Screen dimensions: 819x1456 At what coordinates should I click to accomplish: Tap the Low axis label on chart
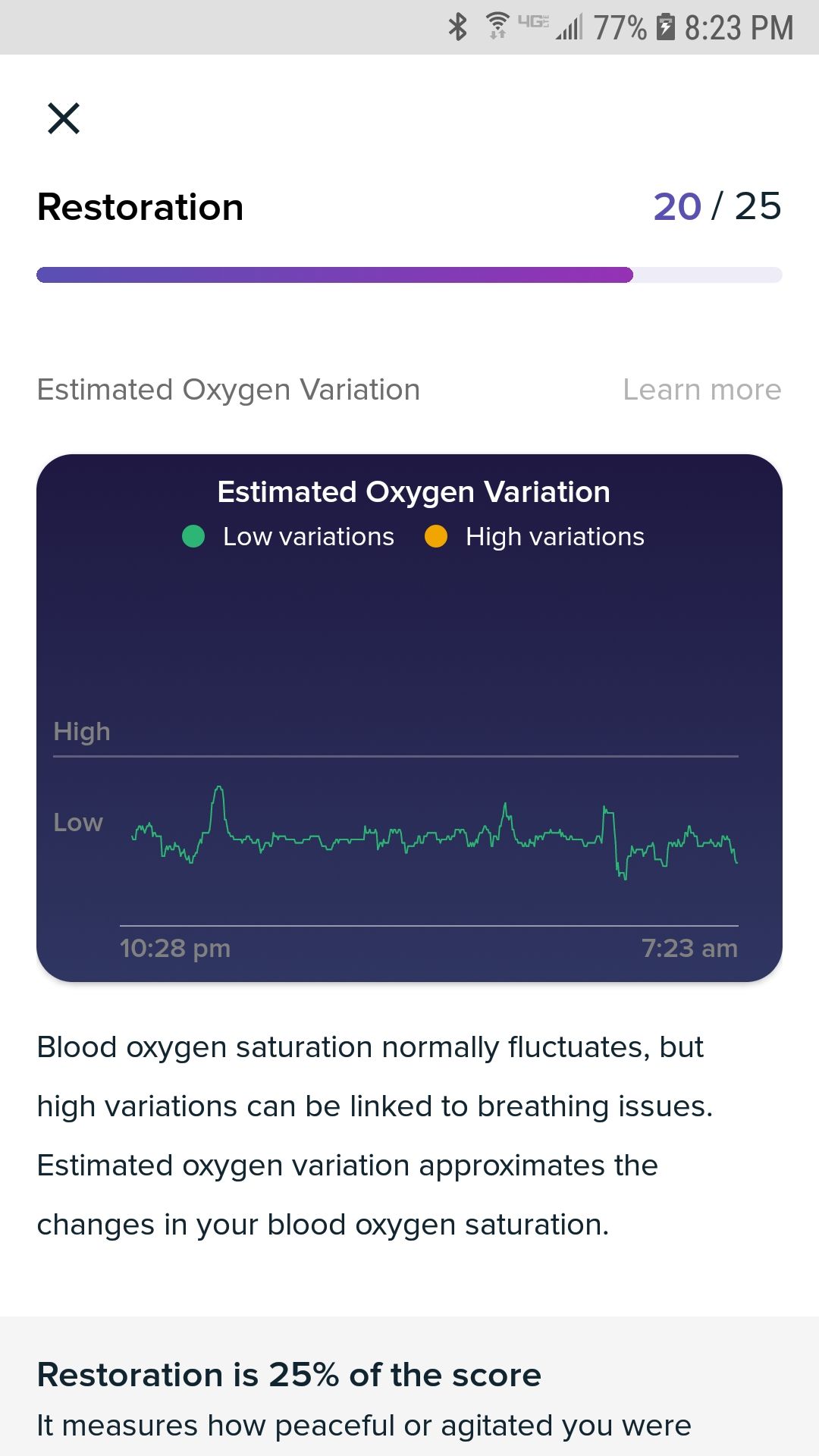78,823
